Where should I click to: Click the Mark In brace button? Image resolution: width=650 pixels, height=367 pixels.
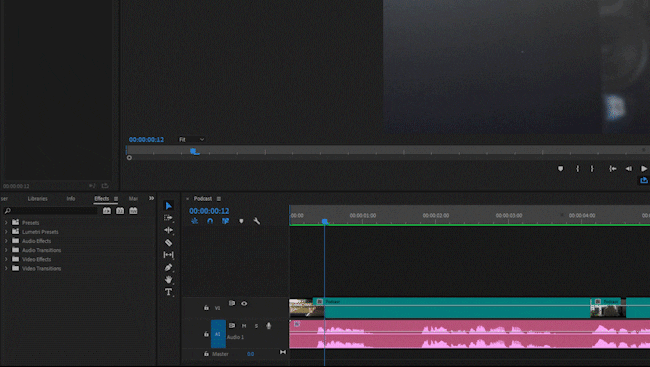point(577,168)
